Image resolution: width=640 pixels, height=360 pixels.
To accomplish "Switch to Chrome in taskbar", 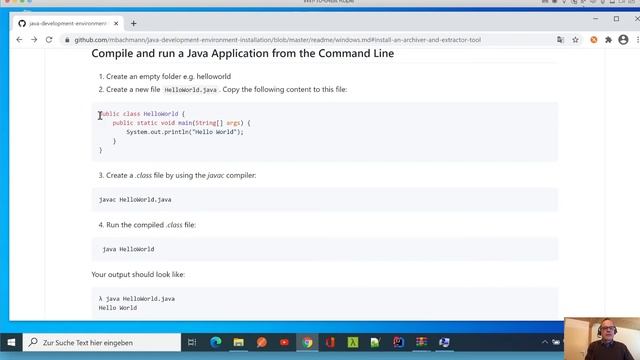I will pyautogui.click(x=307, y=342).
